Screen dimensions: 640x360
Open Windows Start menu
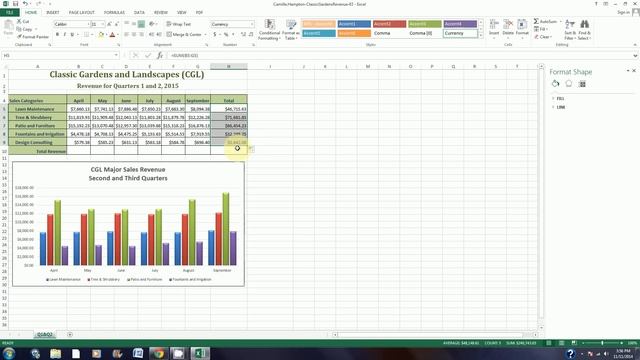click(9, 353)
